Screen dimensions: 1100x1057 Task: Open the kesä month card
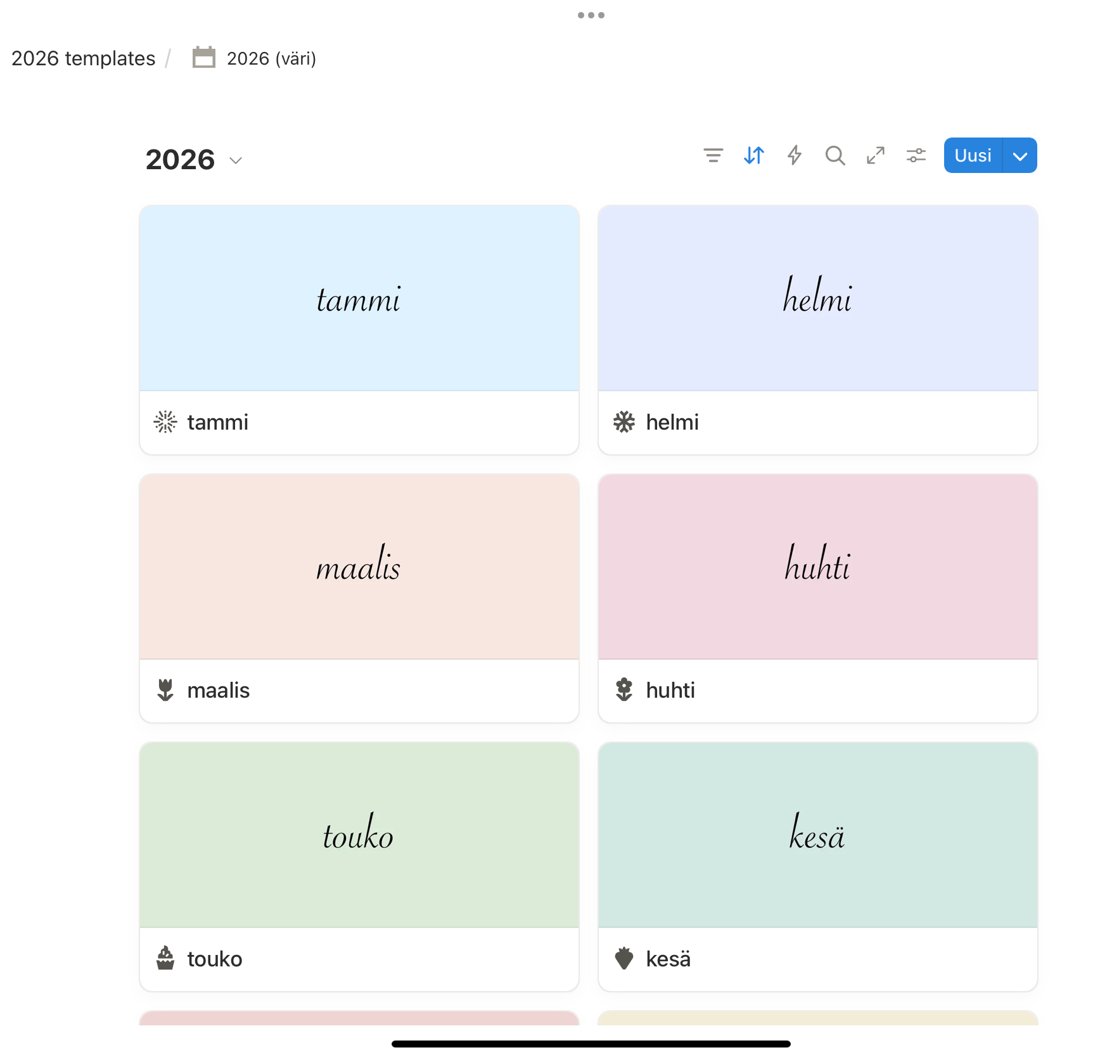(x=817, y=834)
